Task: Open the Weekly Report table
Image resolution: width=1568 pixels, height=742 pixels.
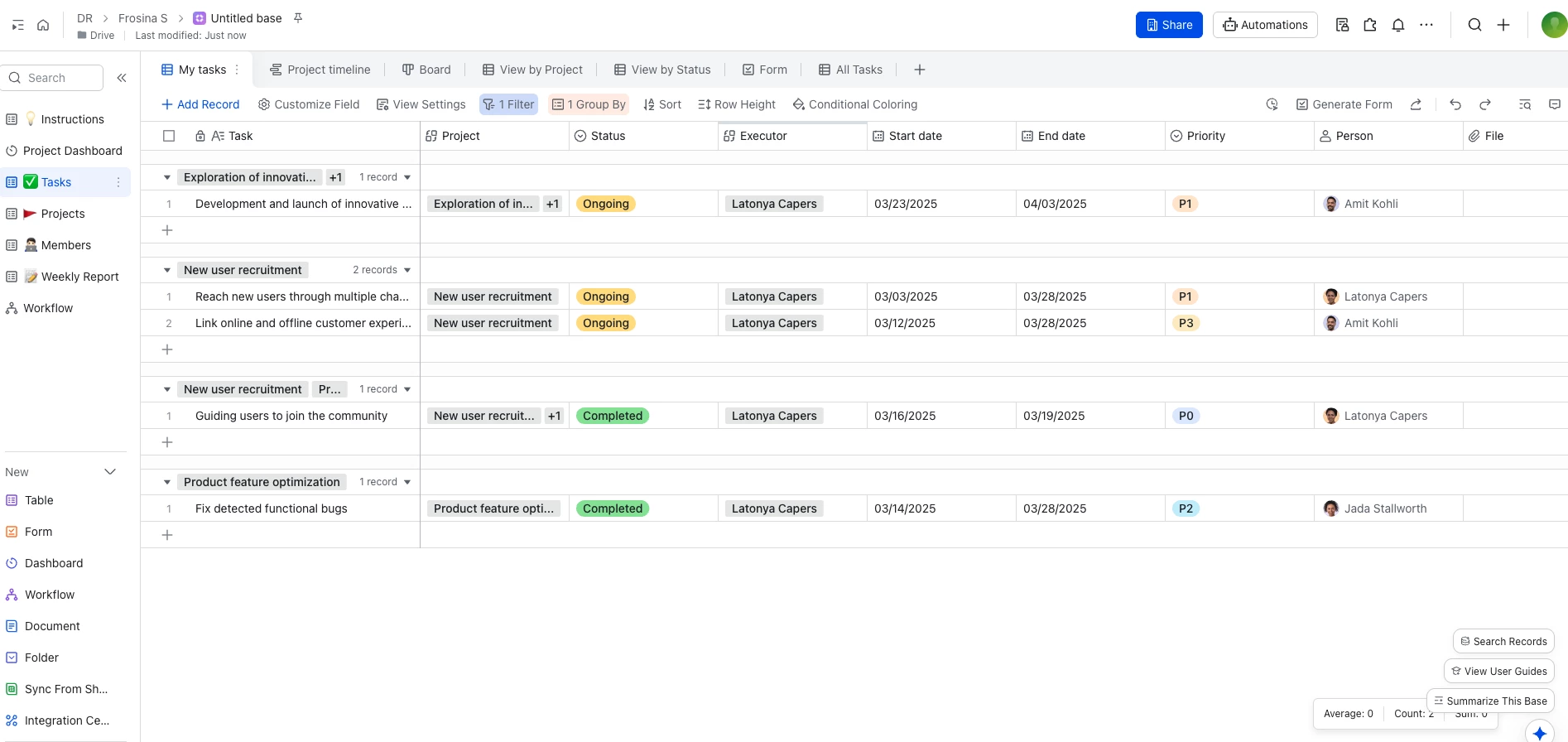Action: 65,277
